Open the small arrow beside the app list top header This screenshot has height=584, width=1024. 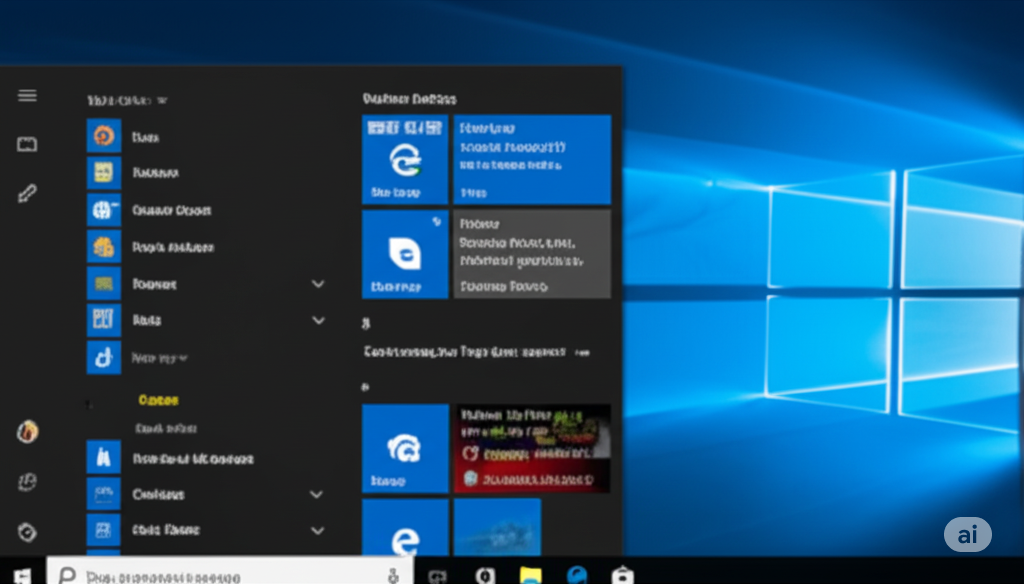click(162, 101)
